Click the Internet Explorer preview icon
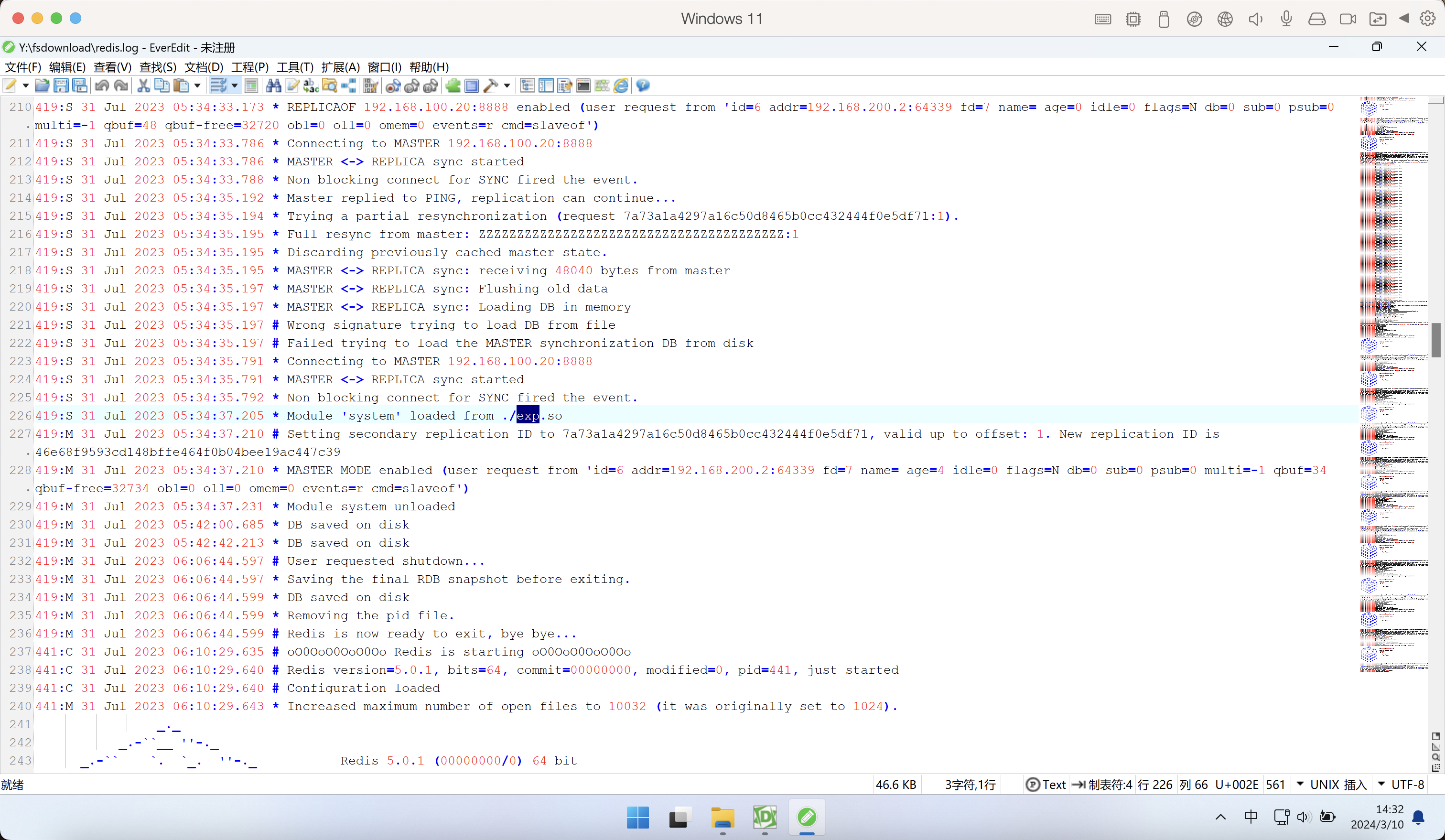 click(x=621, y=86)
